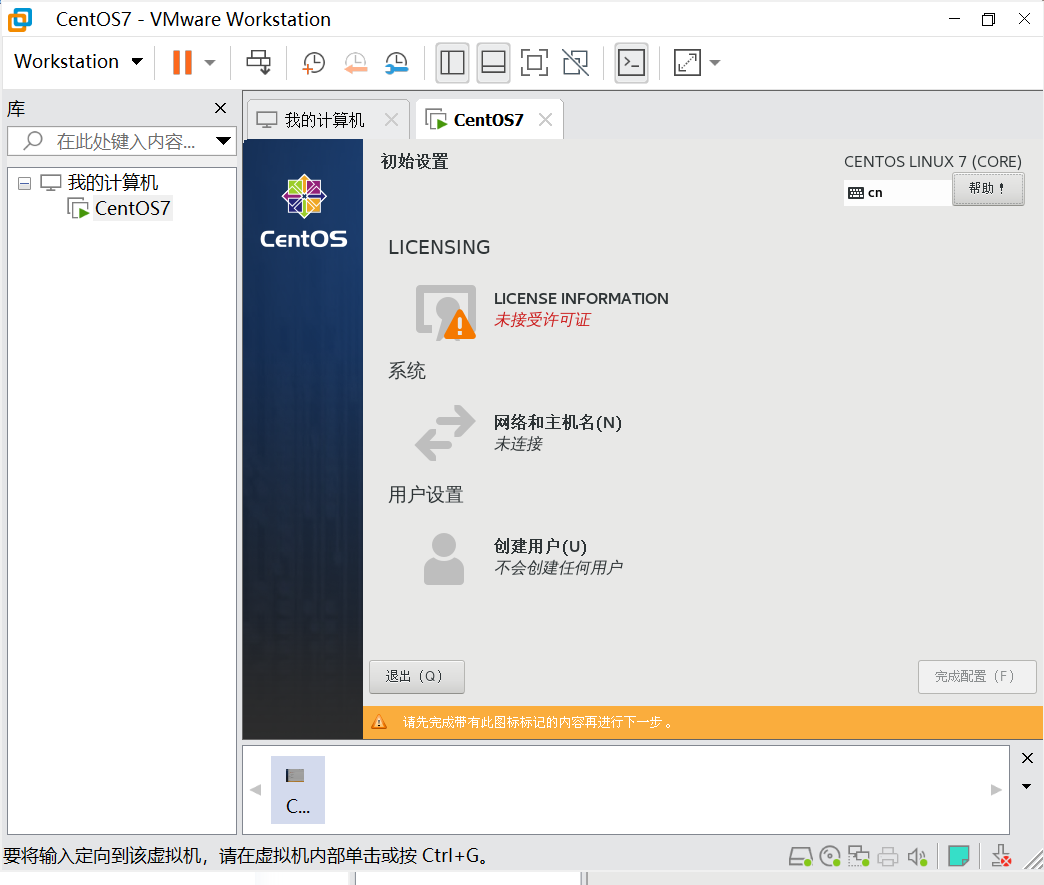The width and height of the screenshot is (1044, 885).
Task: Revert to the previous snapshot
Action: (x=356, y=63)
